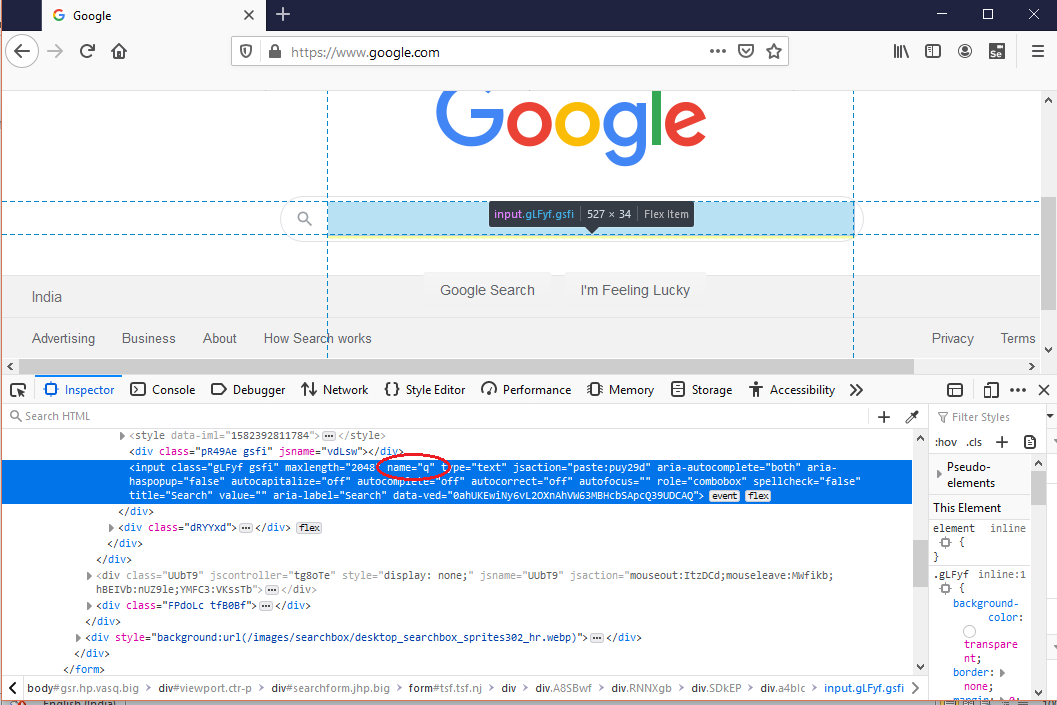Toggle Responsive Design Mode
The image size is (1057, 705).
pos(990,390)
